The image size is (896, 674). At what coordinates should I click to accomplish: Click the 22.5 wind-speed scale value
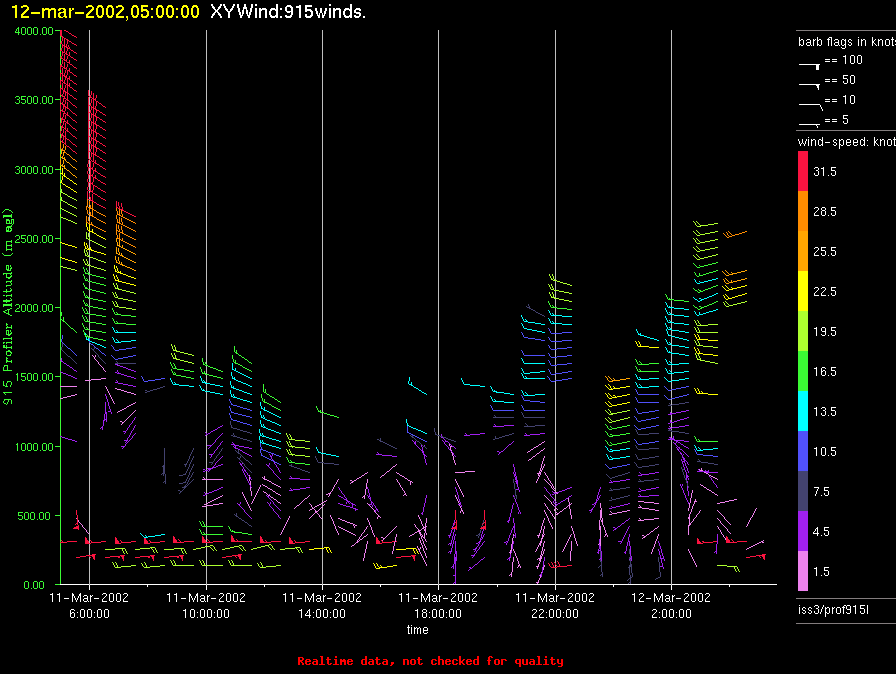pyautogui.click(x=825, y=291)
